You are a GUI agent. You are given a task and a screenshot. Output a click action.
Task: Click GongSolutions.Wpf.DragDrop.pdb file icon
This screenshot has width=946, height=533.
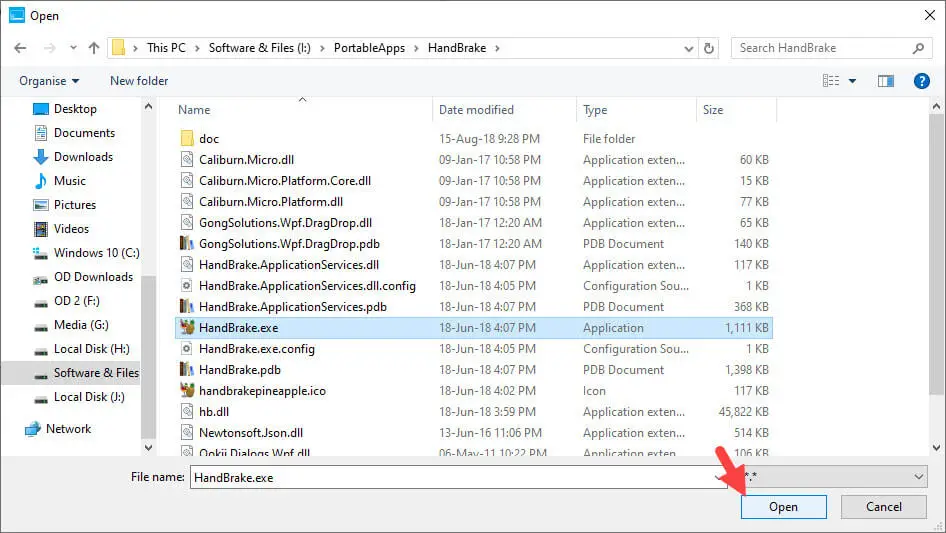(187, 243)
